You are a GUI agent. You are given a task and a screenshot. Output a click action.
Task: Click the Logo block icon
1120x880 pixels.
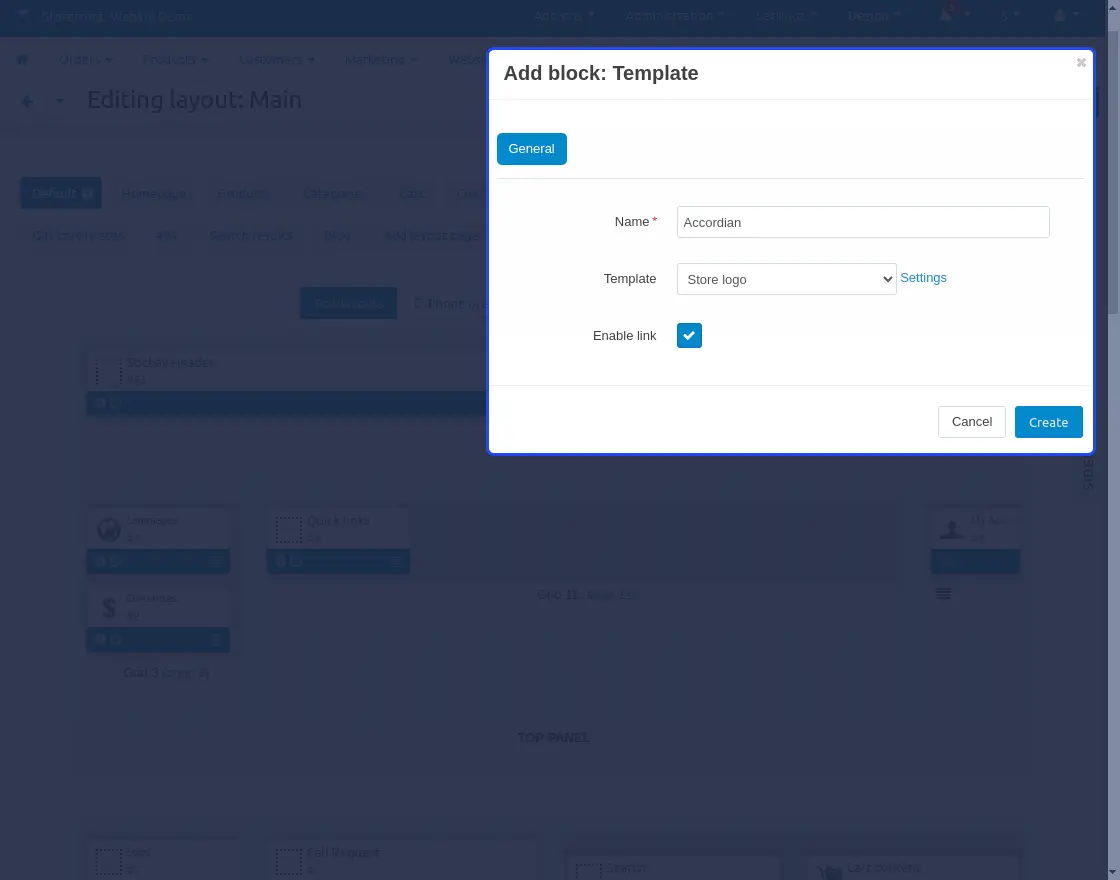point(109,861)
